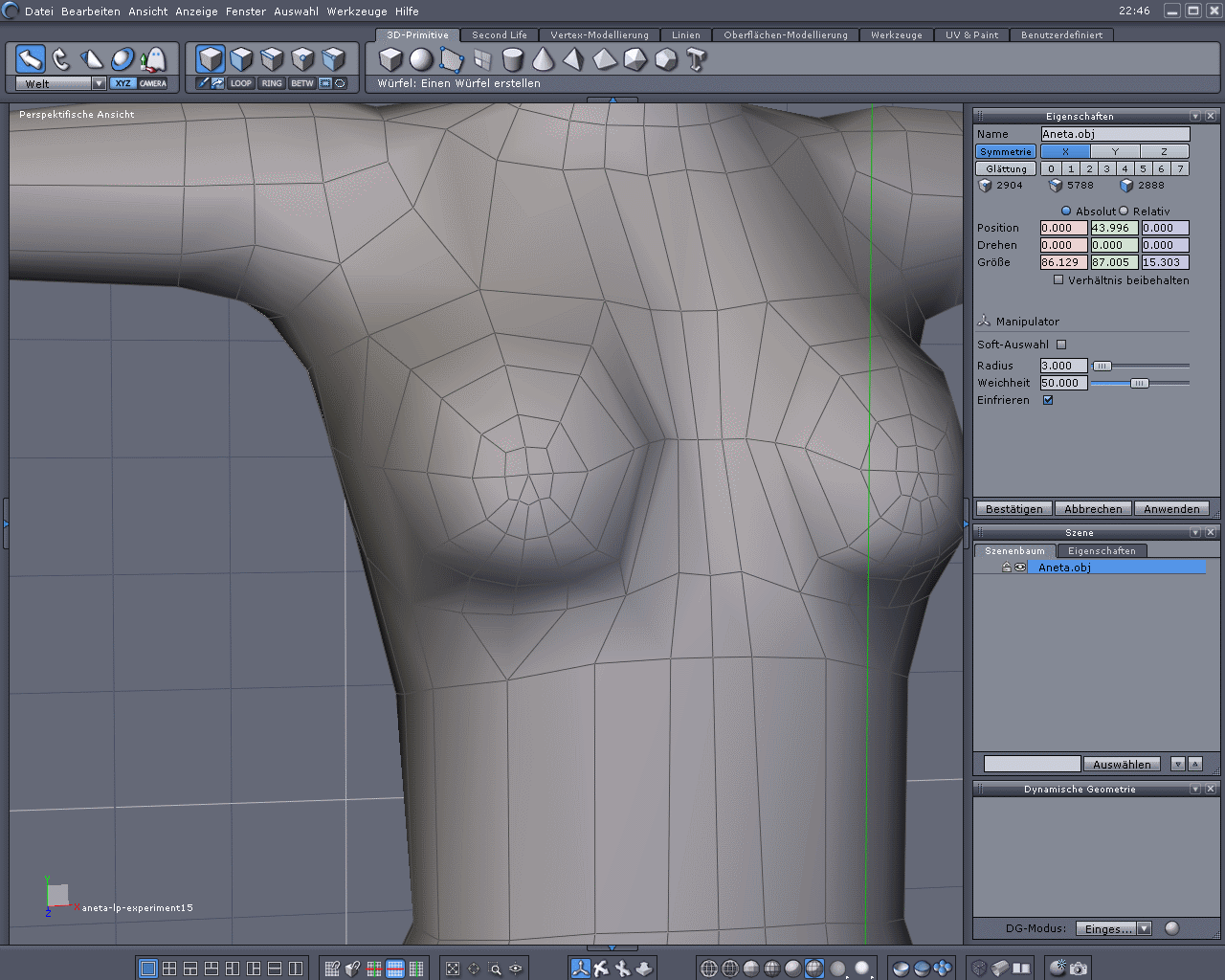Select the 3D text primitive icon
Screen dimensions: 1225x980
tap(696, 60)
